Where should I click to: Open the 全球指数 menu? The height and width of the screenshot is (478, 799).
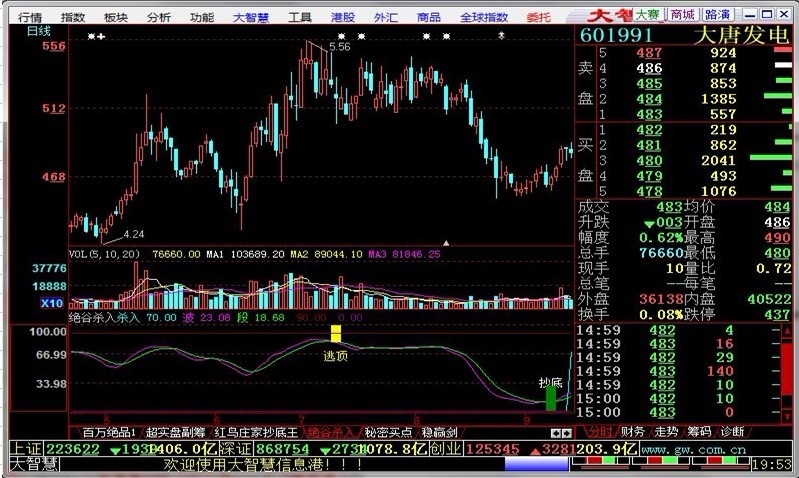[484, 17]
